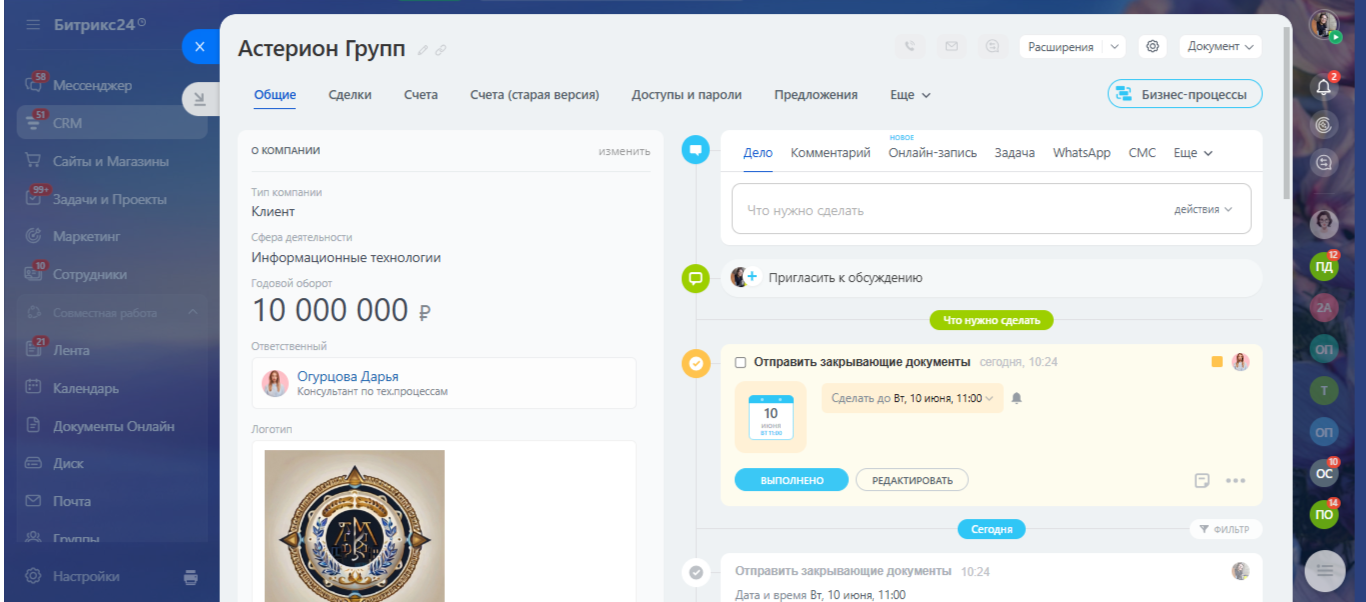Viewport: 1366px width, 602px height.
Task: Open Документы Онлайн
Action: click(x=112, y=426)
